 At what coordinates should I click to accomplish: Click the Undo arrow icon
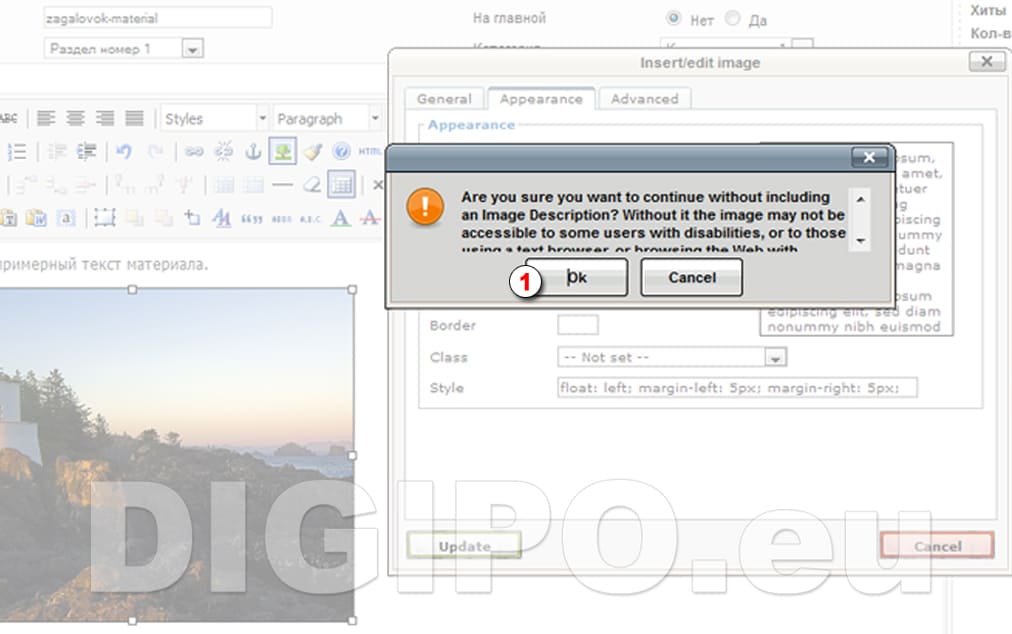124,151
